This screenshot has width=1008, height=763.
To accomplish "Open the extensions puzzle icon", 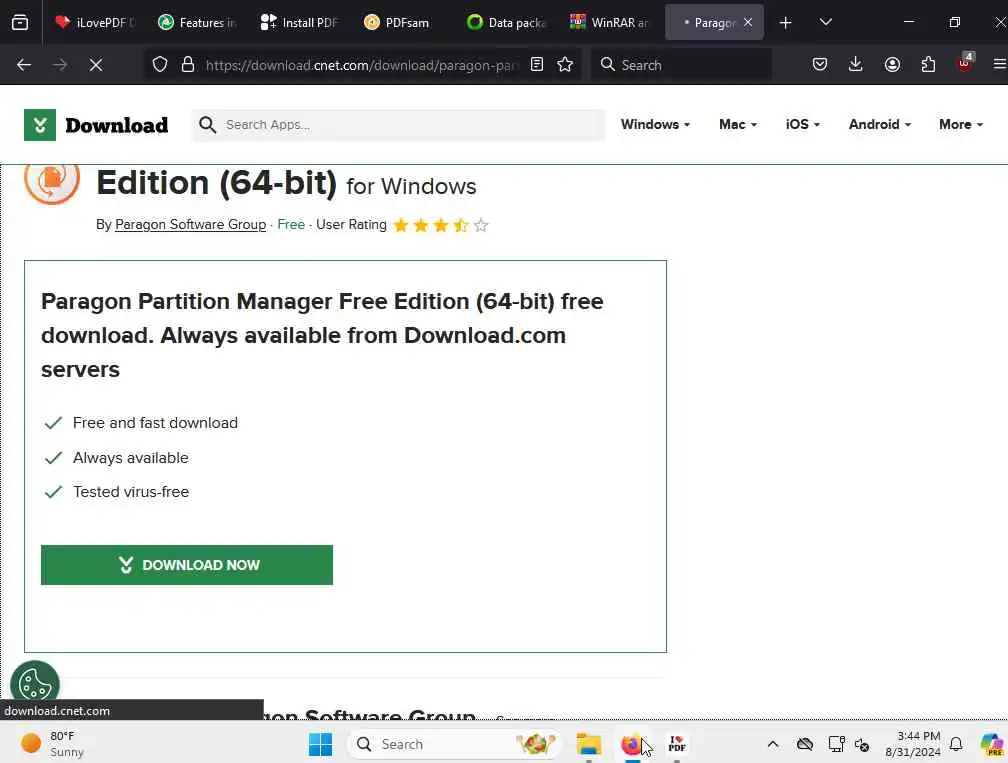I will [928, 64].
